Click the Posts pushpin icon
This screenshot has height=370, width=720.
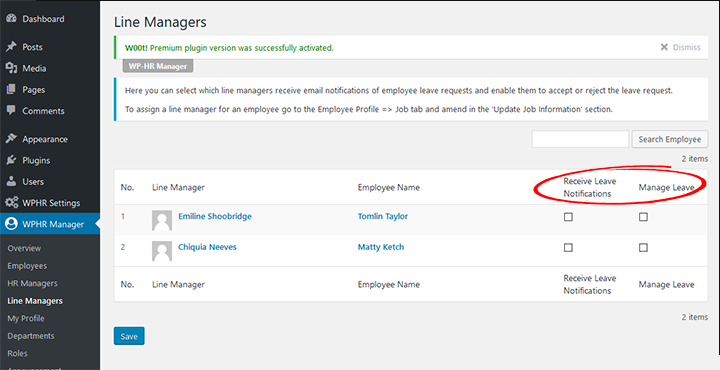pos(11,47)
